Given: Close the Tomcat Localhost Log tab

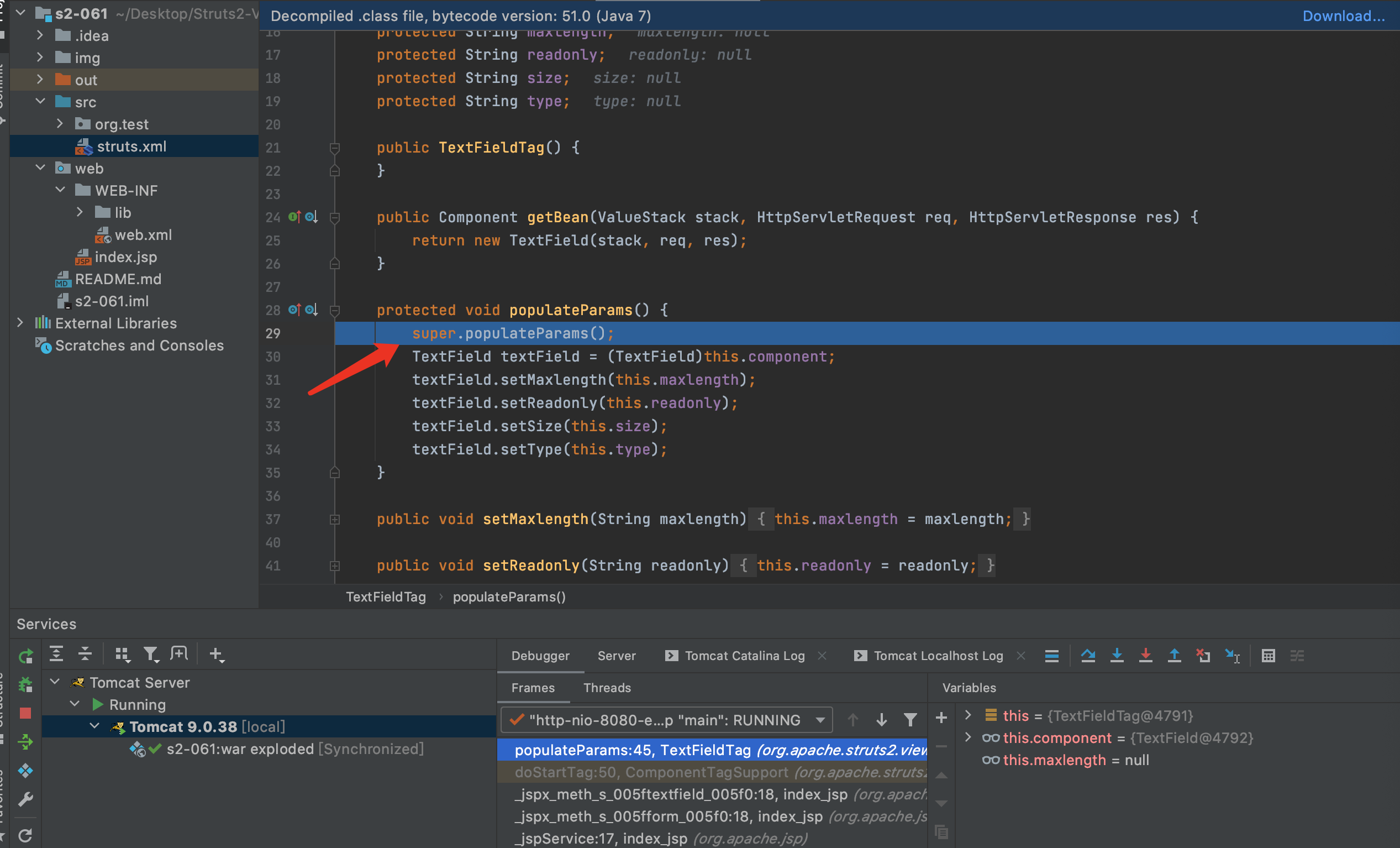Looking at the screenshot, I should (1020, 656).
